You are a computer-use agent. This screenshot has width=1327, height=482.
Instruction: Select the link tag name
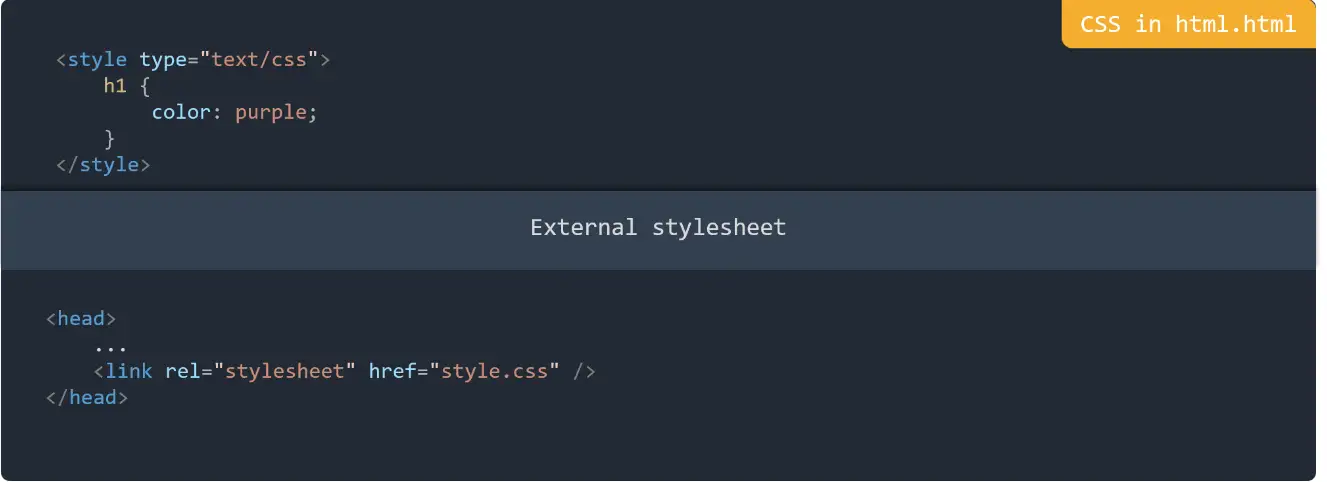128,371
